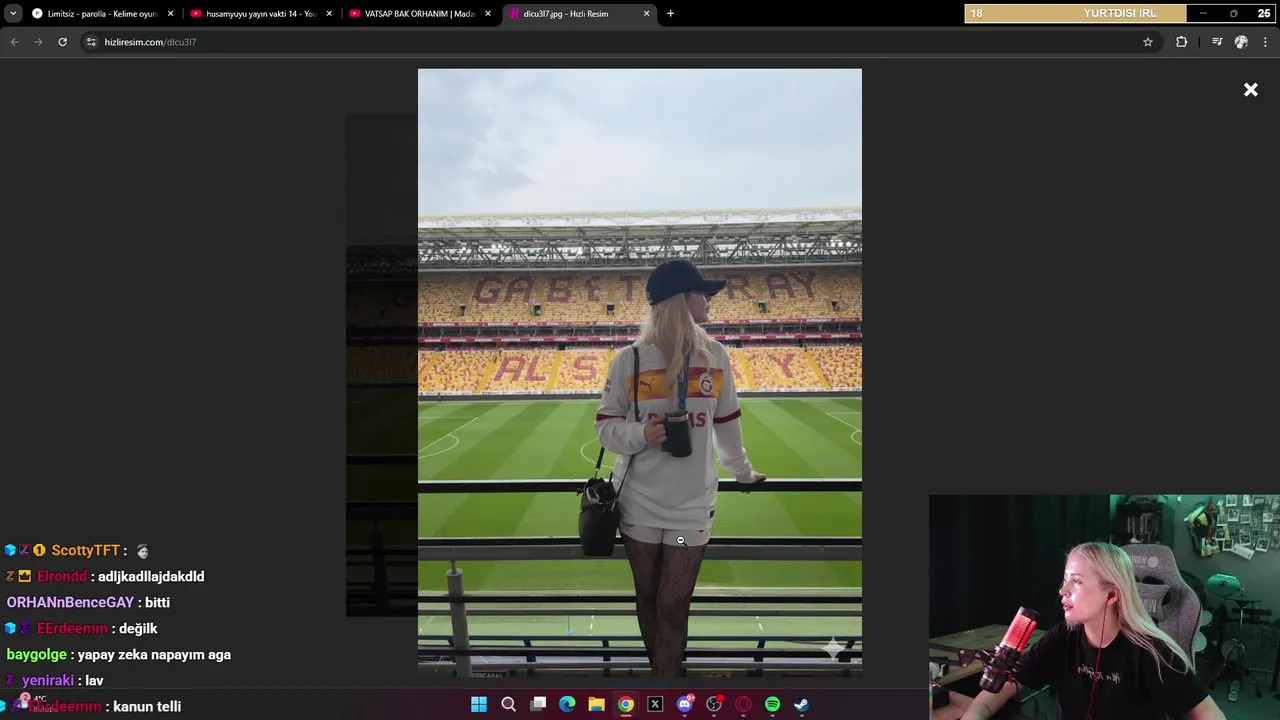
Task: Go forward in browser history
Action: (x=38, y=42)
